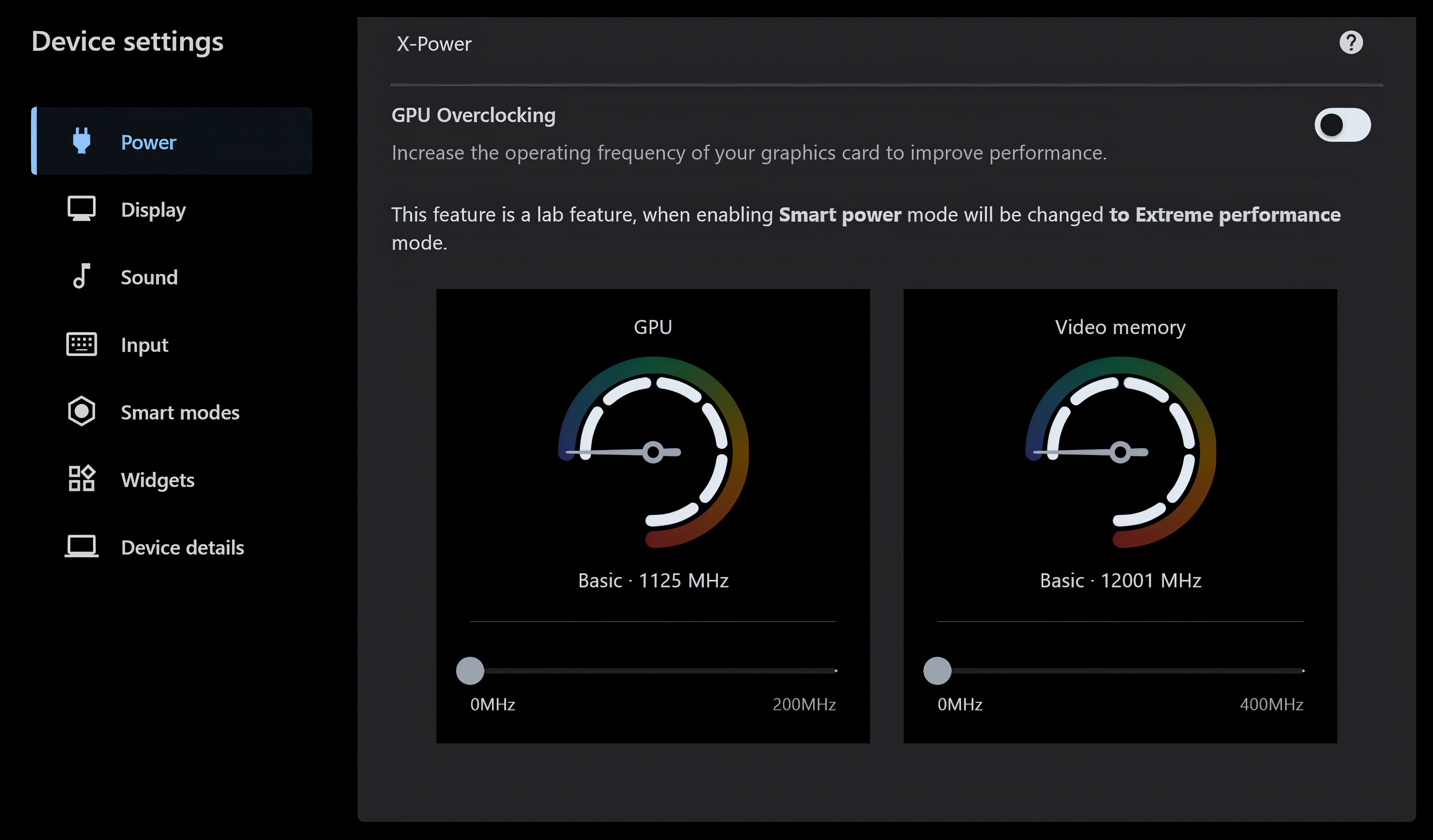Click the Display monitor icon
This screenshot has width=1433, height=840.
pos(81,209)
